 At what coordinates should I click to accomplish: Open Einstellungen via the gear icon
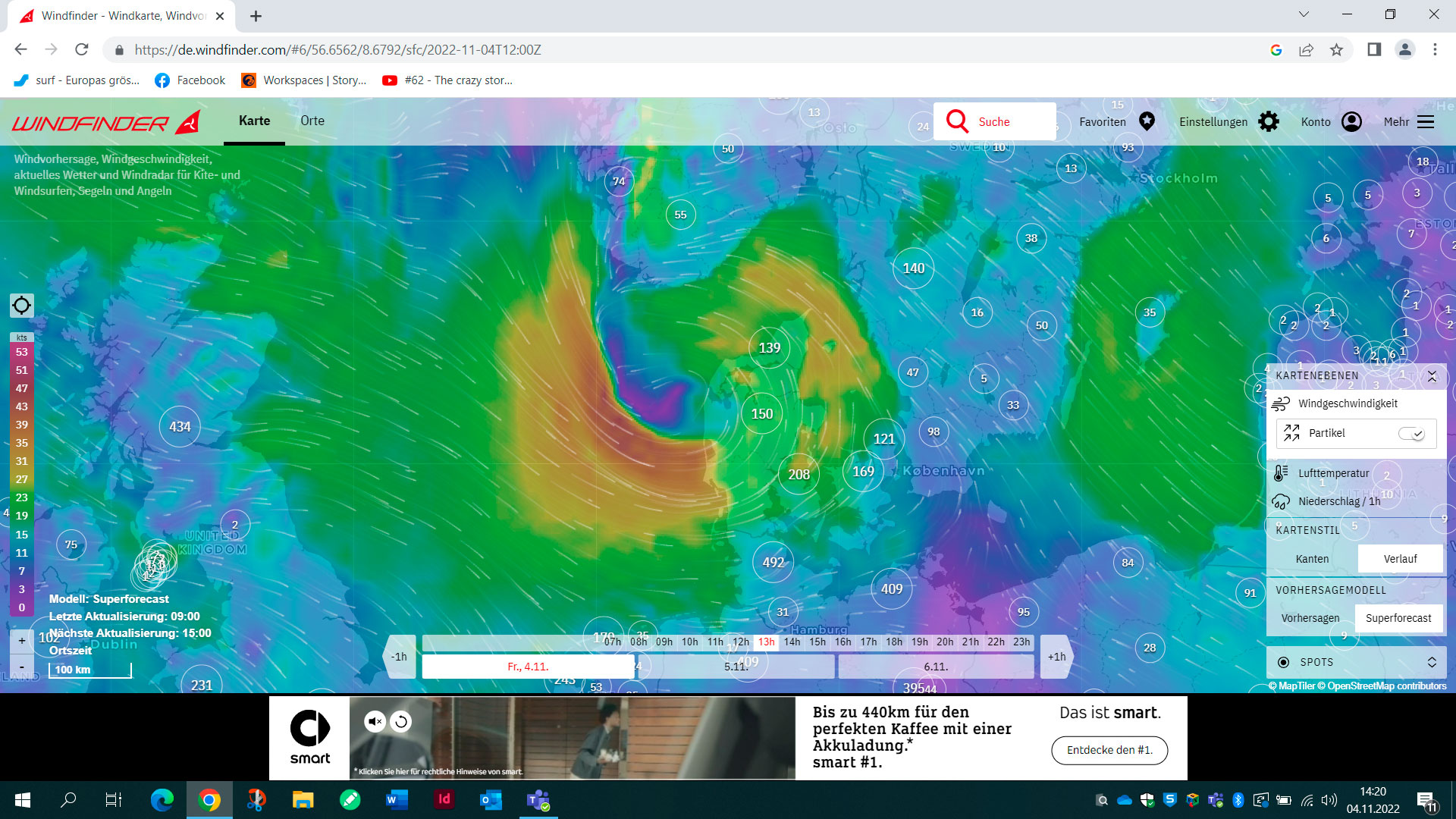1268,121
